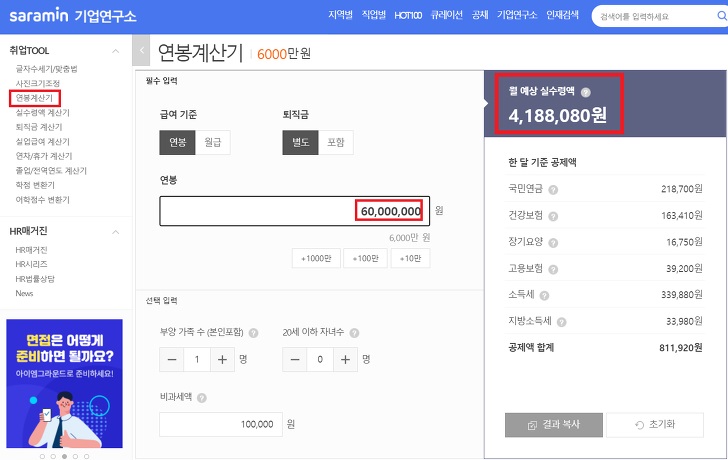Open 인재검색 in top navigation
728x460 pixels.
coord(562,15)
